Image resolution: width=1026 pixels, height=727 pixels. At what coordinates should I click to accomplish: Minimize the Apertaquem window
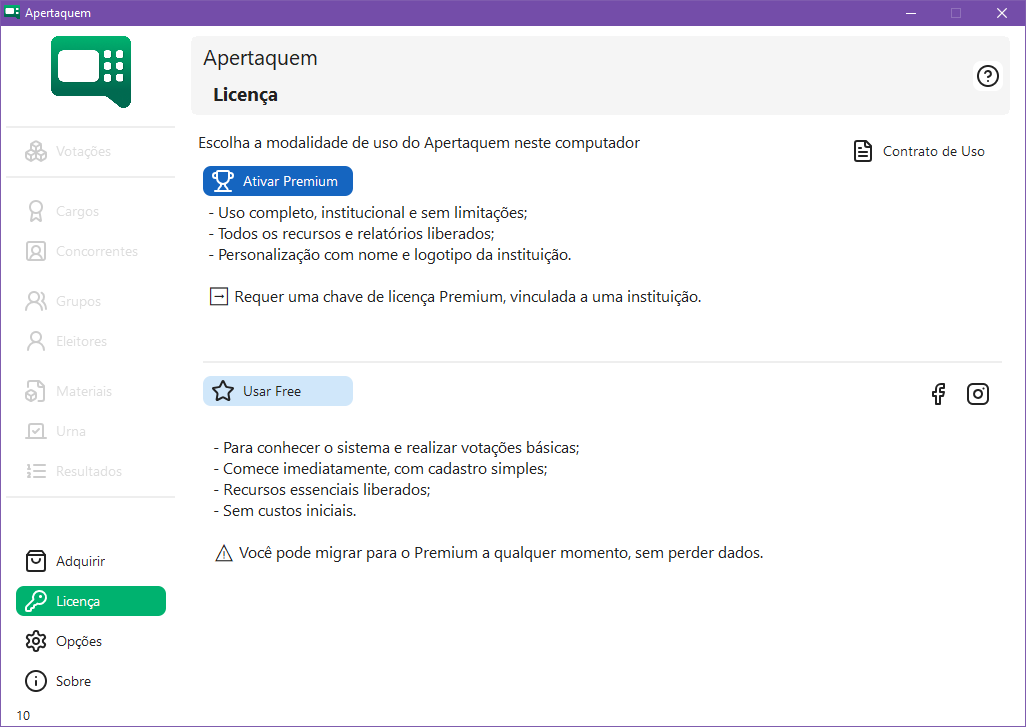(910, 12)
